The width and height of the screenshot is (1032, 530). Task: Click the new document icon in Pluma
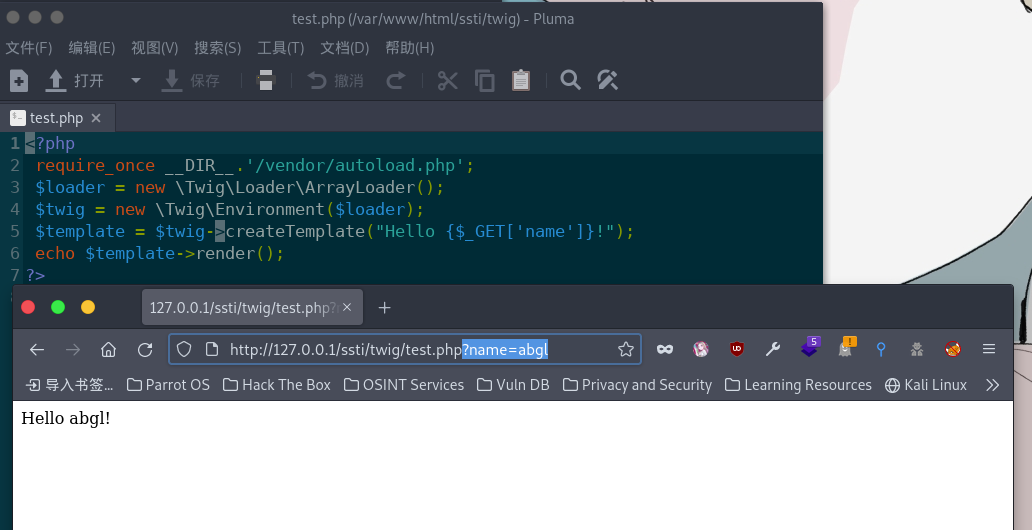click(19, 81)
